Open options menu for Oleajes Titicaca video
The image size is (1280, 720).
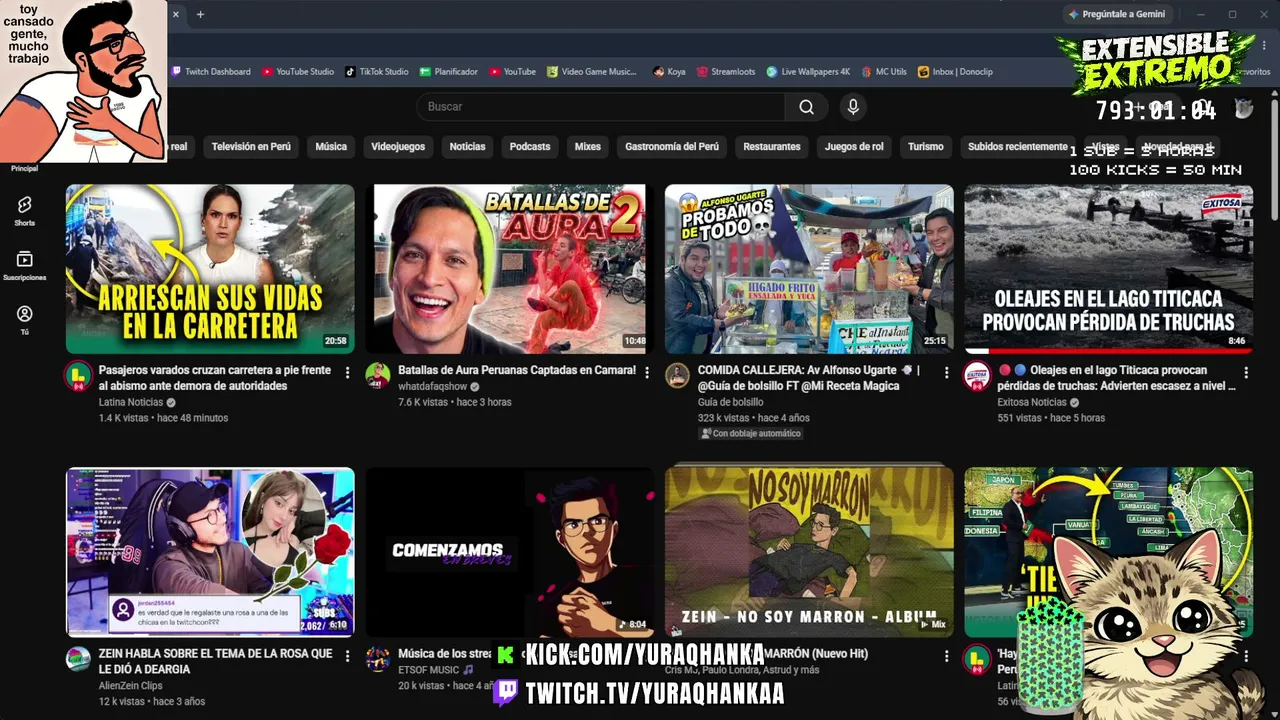coord(1246,372)
